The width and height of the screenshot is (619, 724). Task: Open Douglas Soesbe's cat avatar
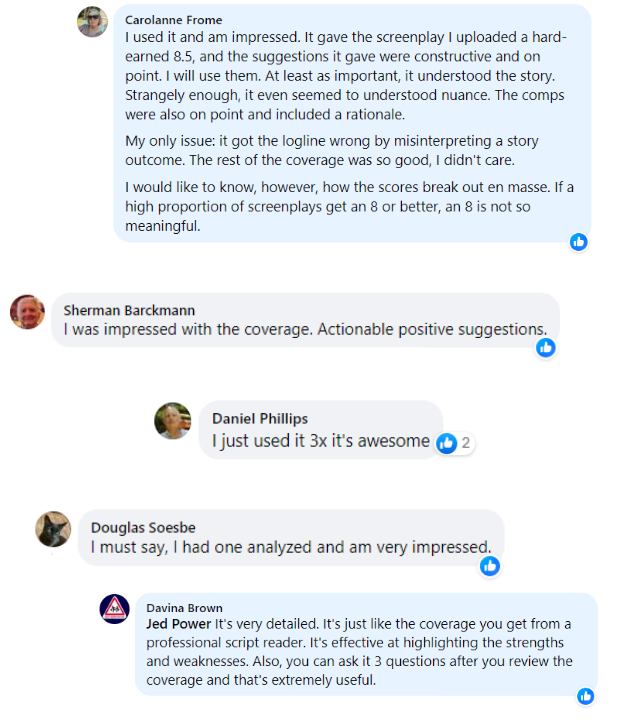(54, 529)
